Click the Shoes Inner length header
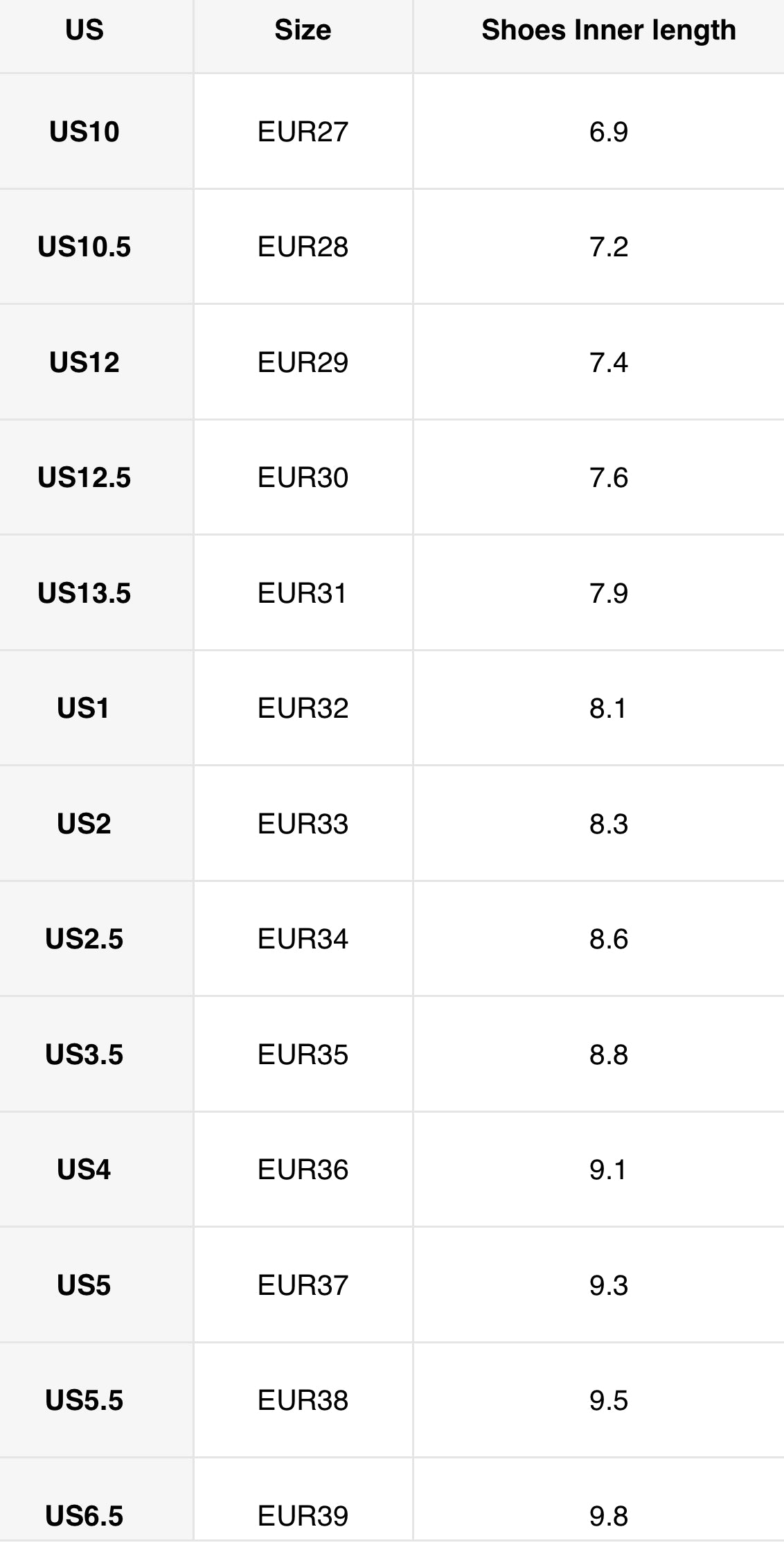 (x=608, y=30)
